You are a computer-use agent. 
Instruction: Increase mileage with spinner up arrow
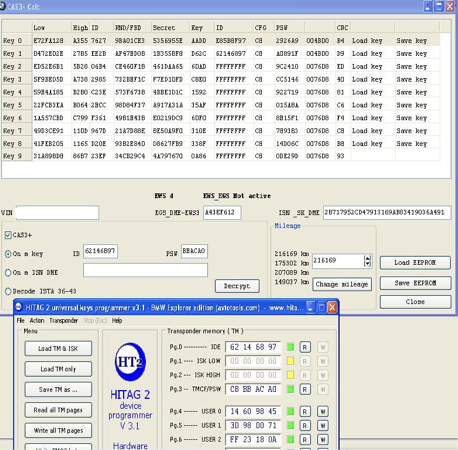(368, 258)
